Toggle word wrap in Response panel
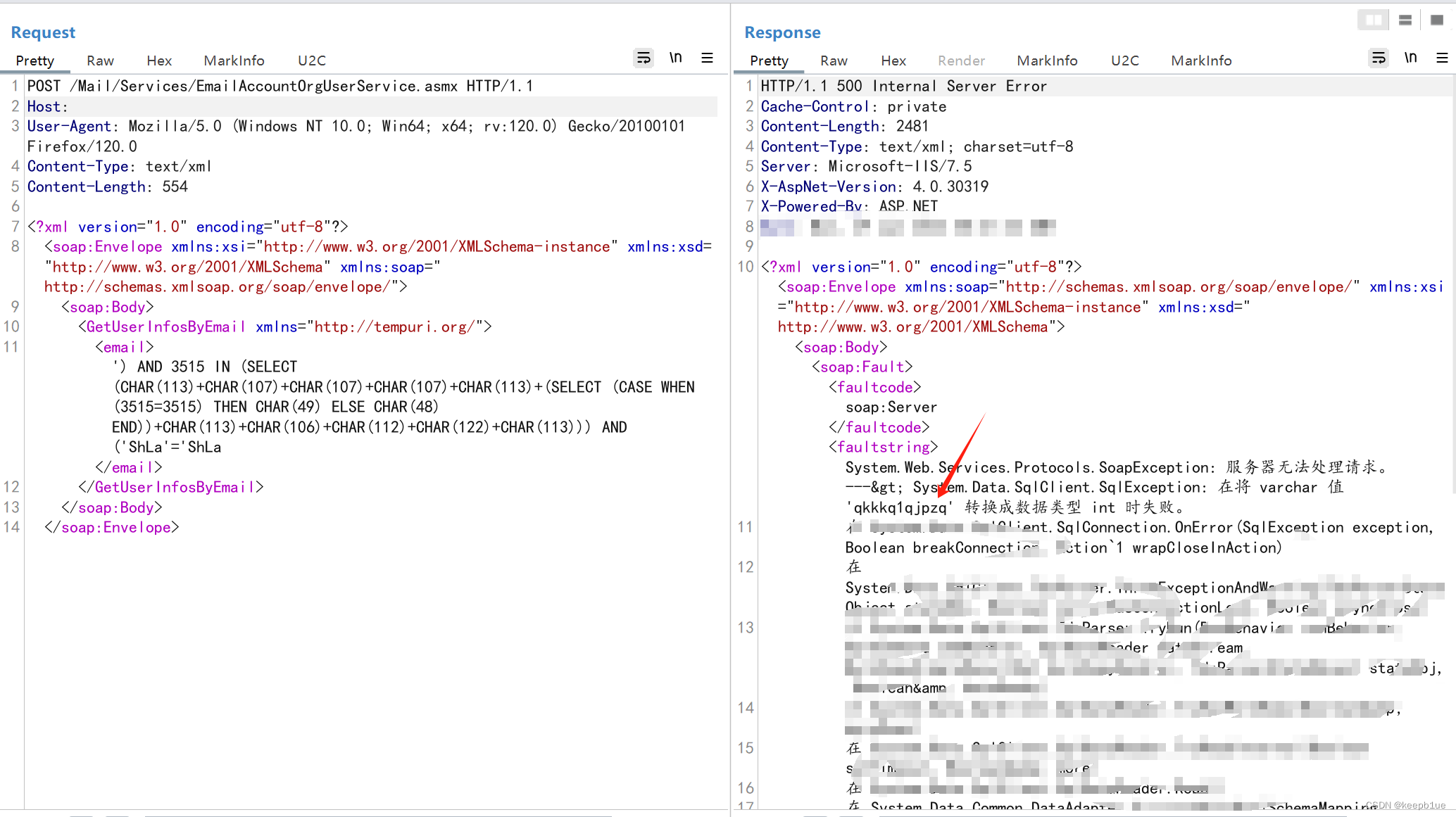1456x817 pixels. tap(1379, 58)
